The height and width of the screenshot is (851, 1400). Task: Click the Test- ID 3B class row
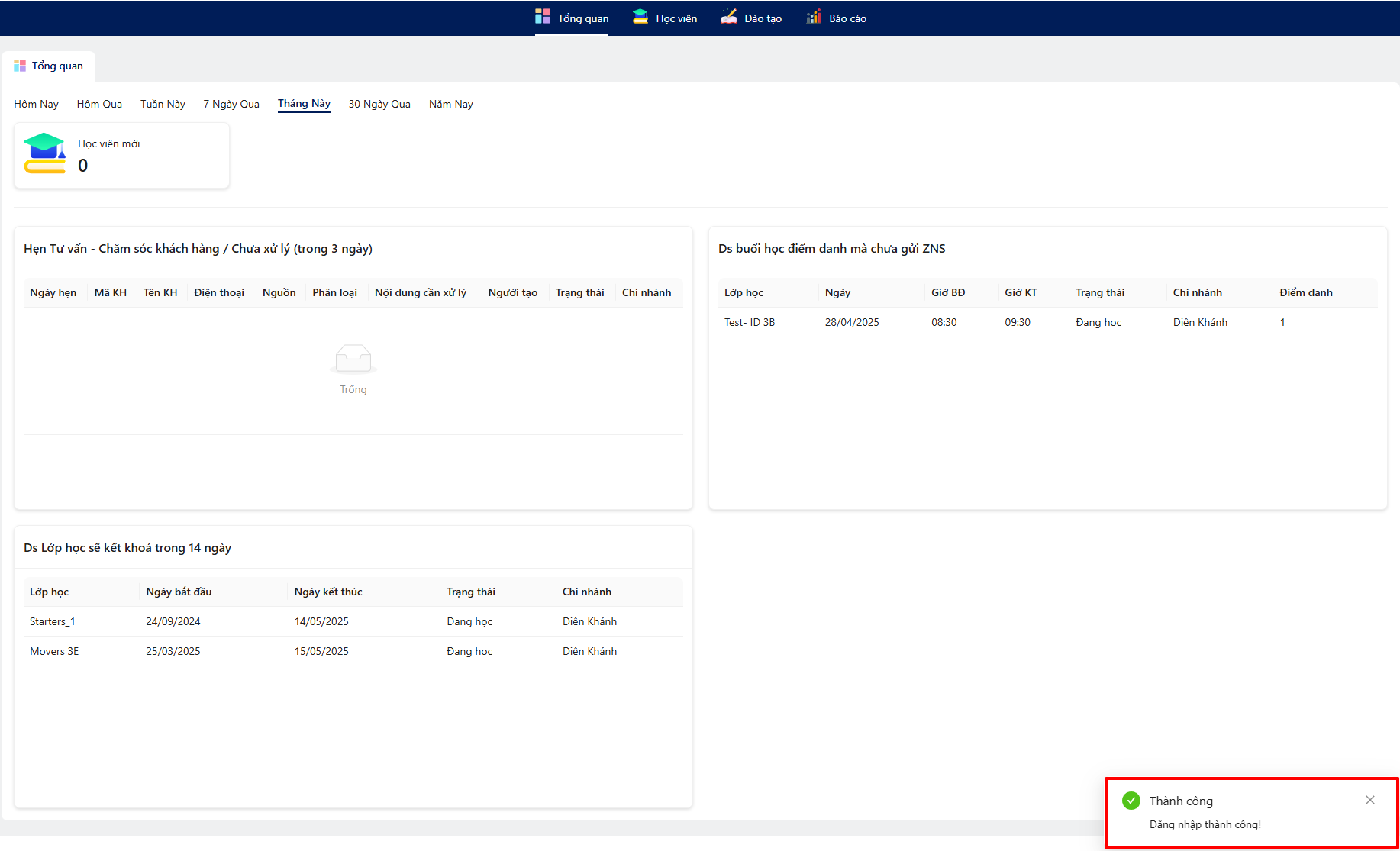[1047, 322]
